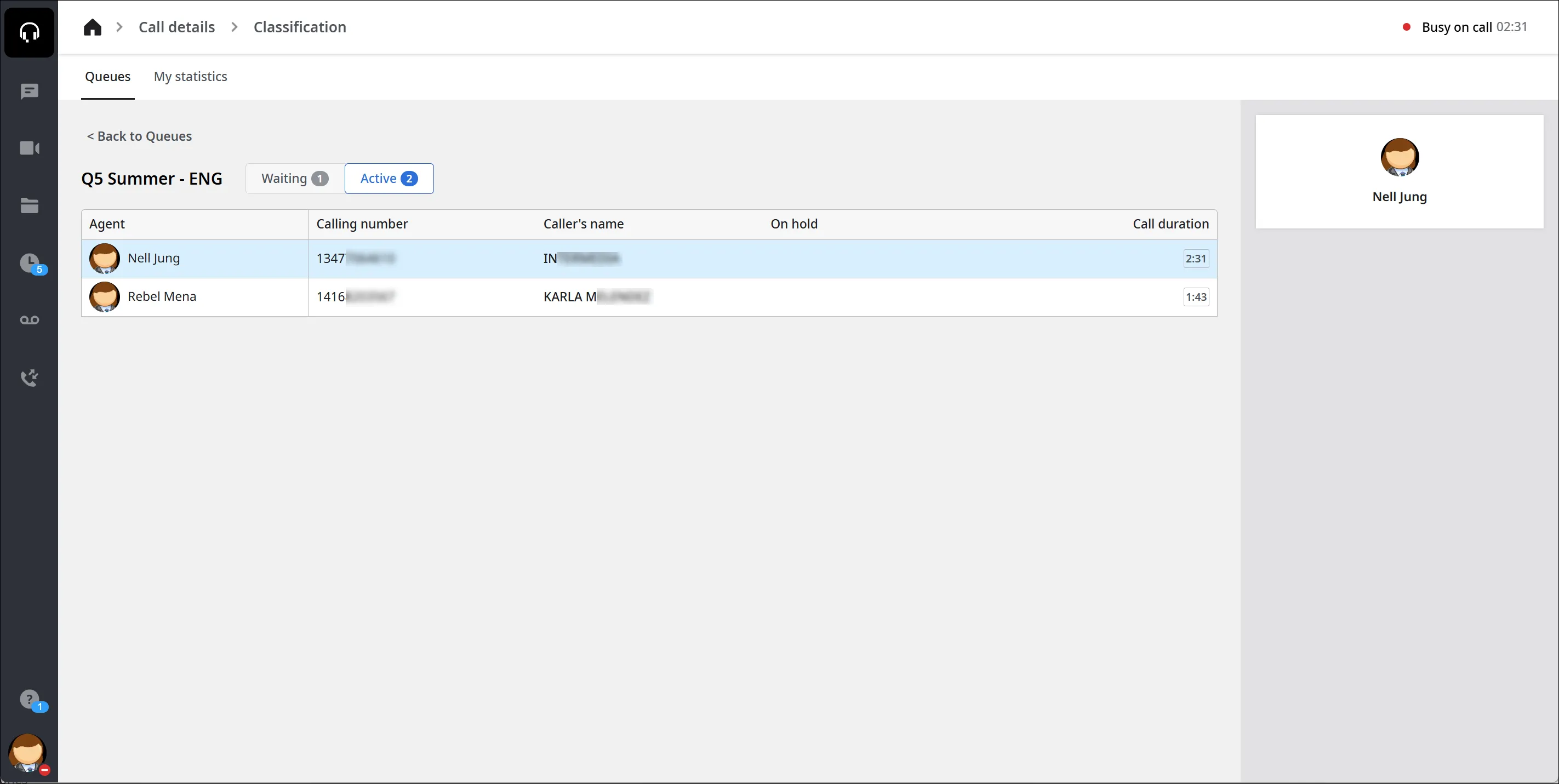1559x784 pixels.
Task: Go to the home breadcrumb icon
Action: 93,27
